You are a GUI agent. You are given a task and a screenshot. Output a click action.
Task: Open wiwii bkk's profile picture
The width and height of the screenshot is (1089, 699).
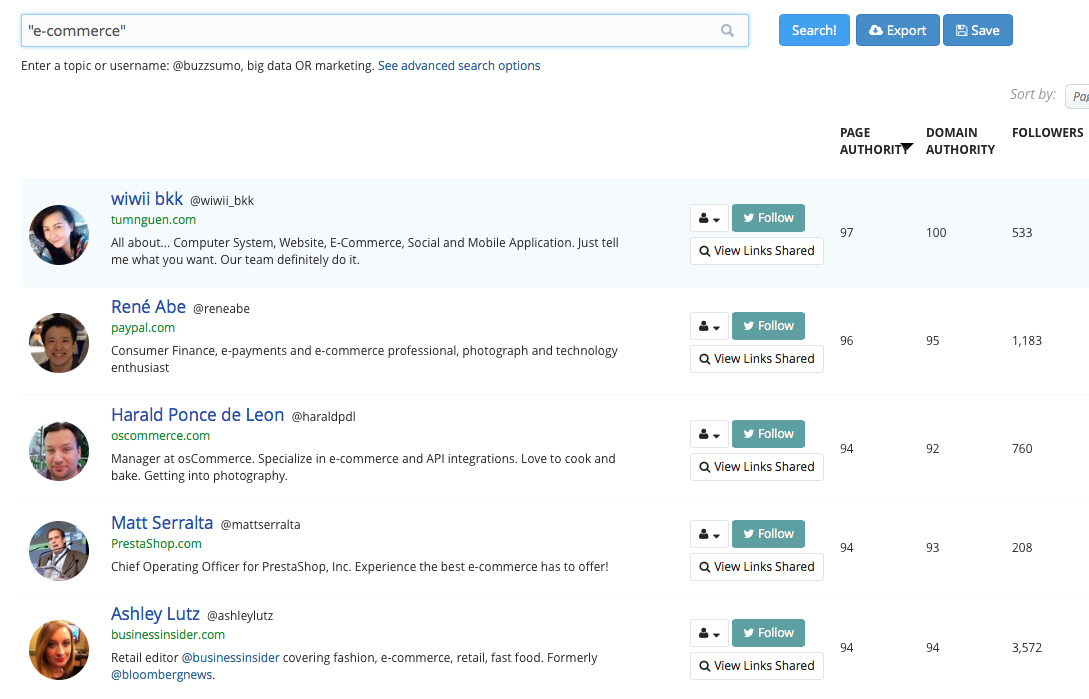(x=59, y=235)
